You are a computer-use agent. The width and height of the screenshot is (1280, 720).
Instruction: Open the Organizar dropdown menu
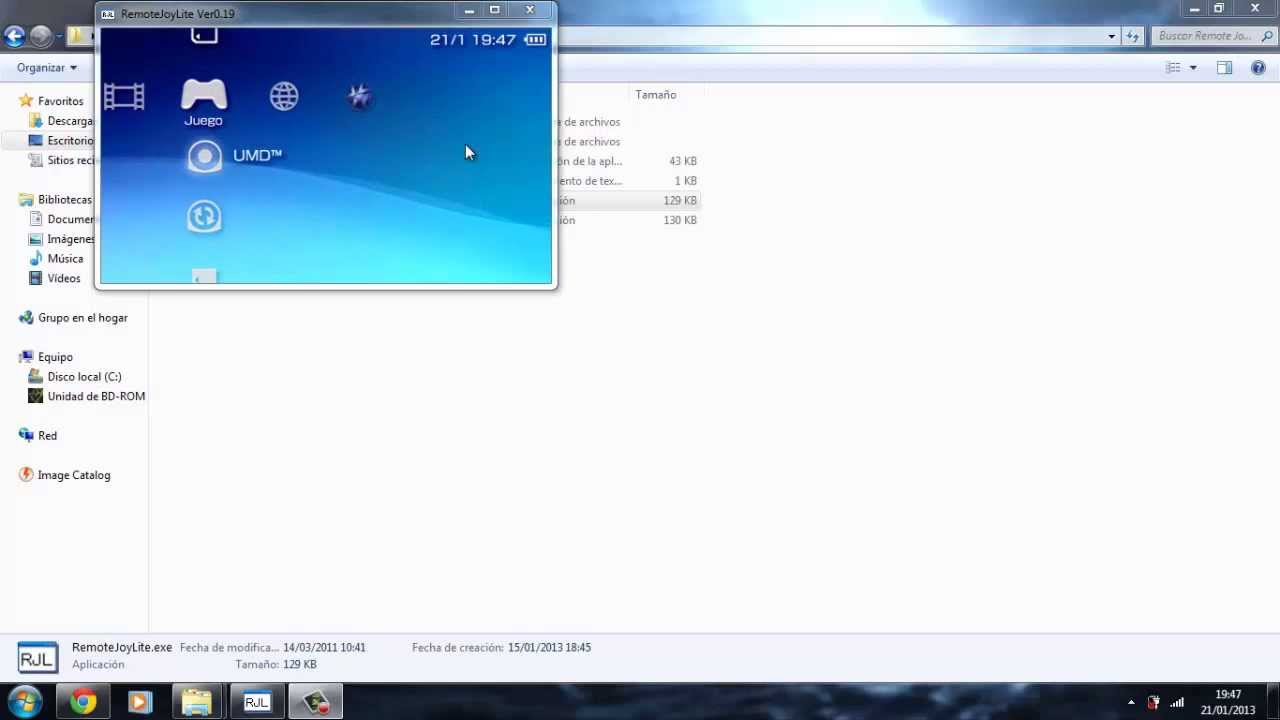point(47,68)
